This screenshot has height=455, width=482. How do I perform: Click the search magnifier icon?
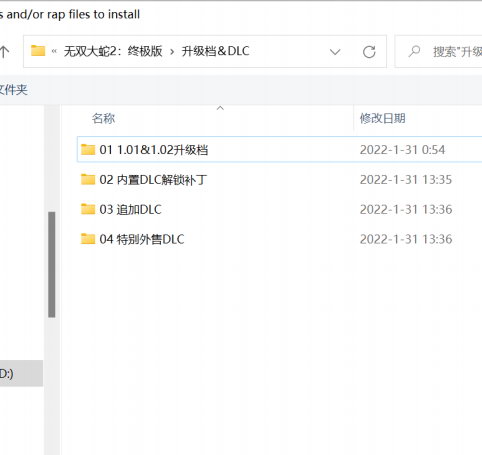pos(414,51)
